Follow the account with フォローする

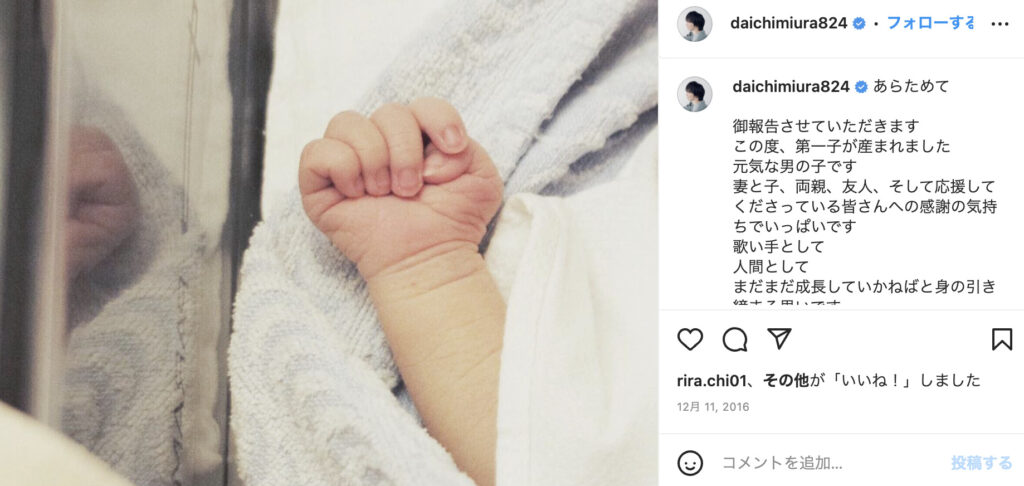(931, 24)
